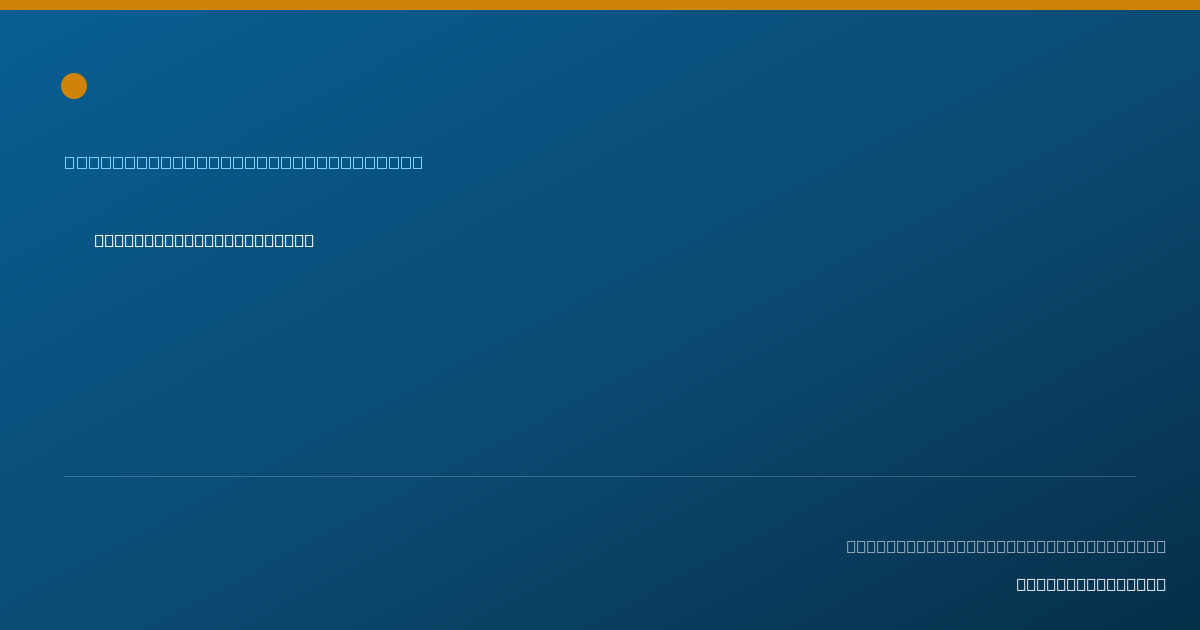
Task: Select the white footer text at bottom right
Action: 1091,584
